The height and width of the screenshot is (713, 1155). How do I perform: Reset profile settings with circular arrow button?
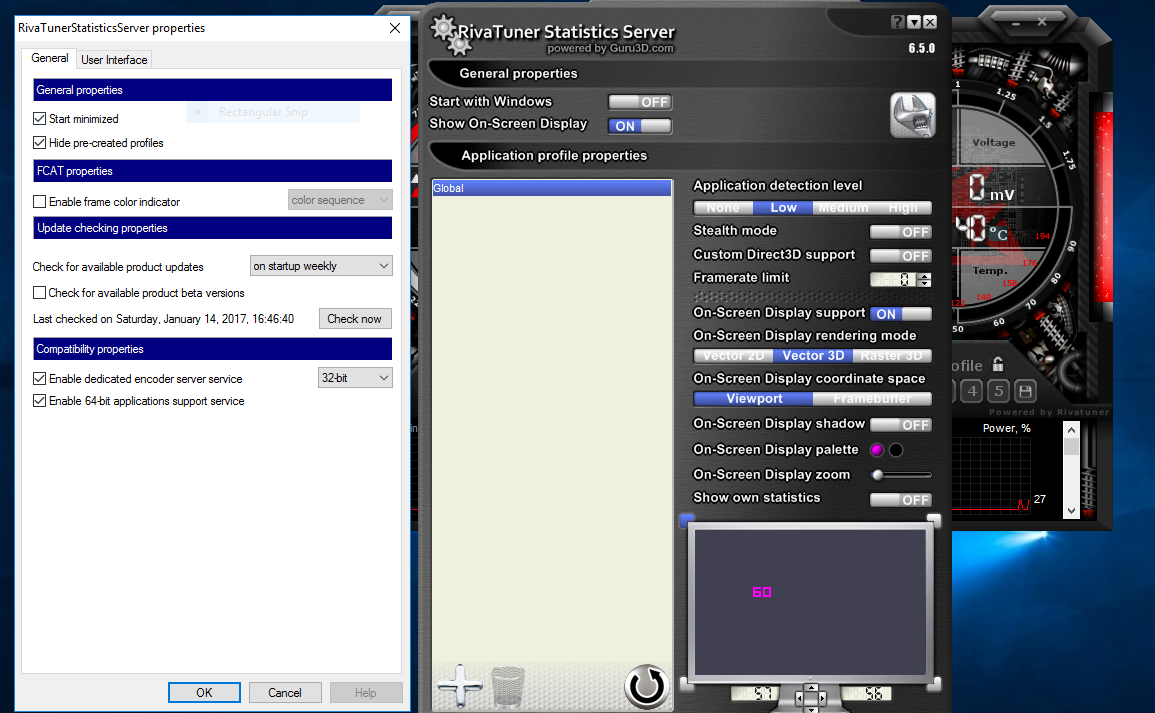pyautogui.click(x=647, y=686)
